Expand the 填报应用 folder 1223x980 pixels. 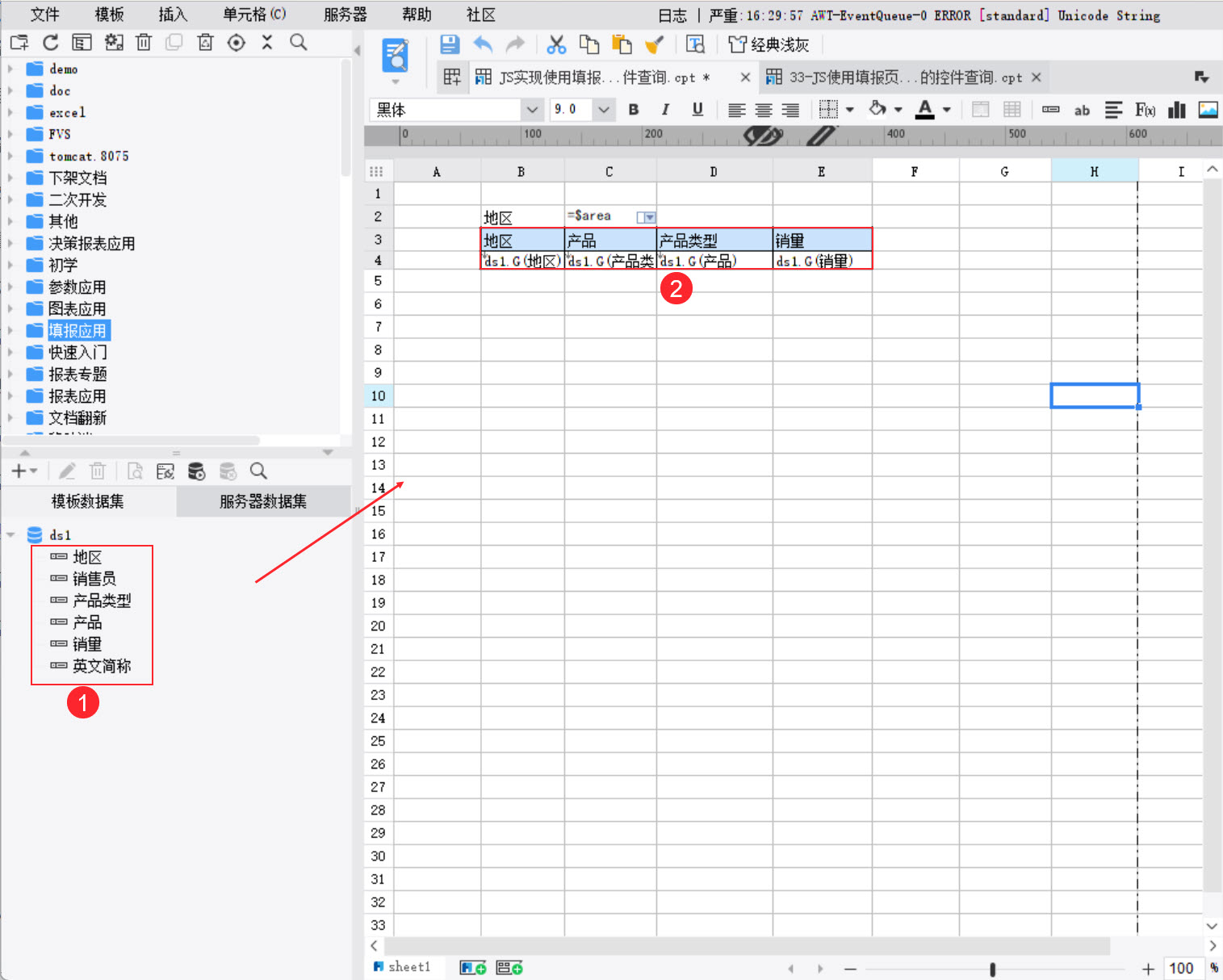tap(10, 330)
